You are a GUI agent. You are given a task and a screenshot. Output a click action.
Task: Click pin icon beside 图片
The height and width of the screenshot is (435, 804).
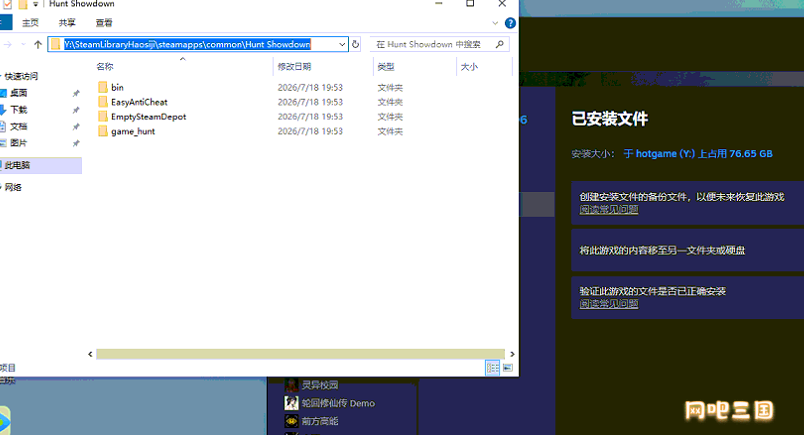[76, 143]
